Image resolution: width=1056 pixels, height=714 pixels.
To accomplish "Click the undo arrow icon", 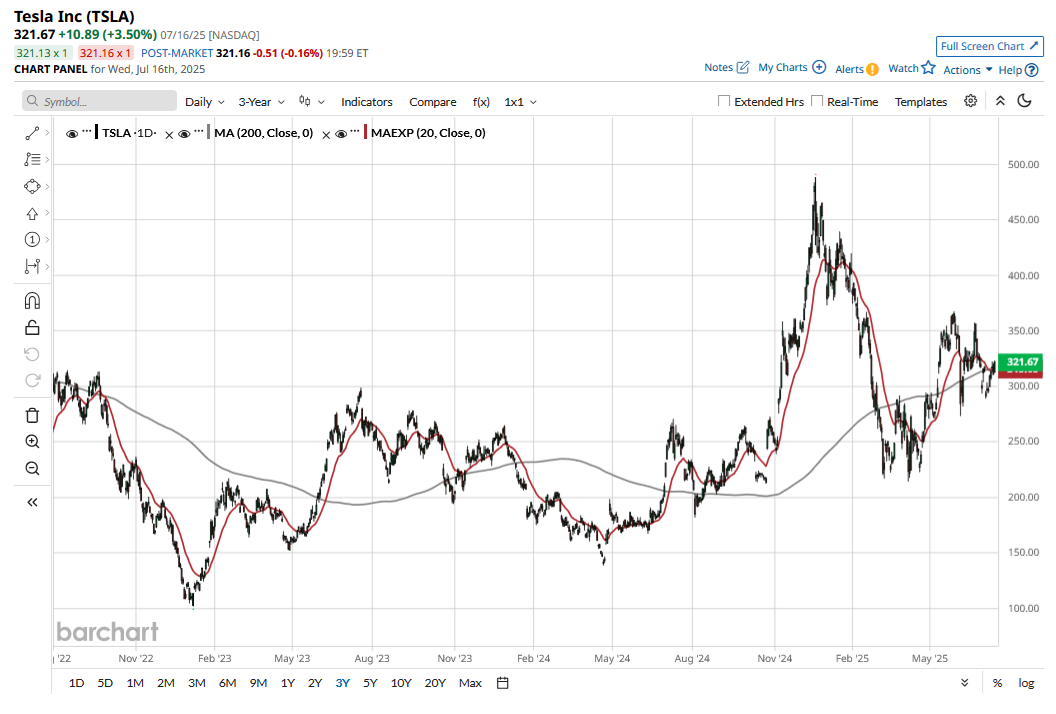I will (x=32, y=354).
